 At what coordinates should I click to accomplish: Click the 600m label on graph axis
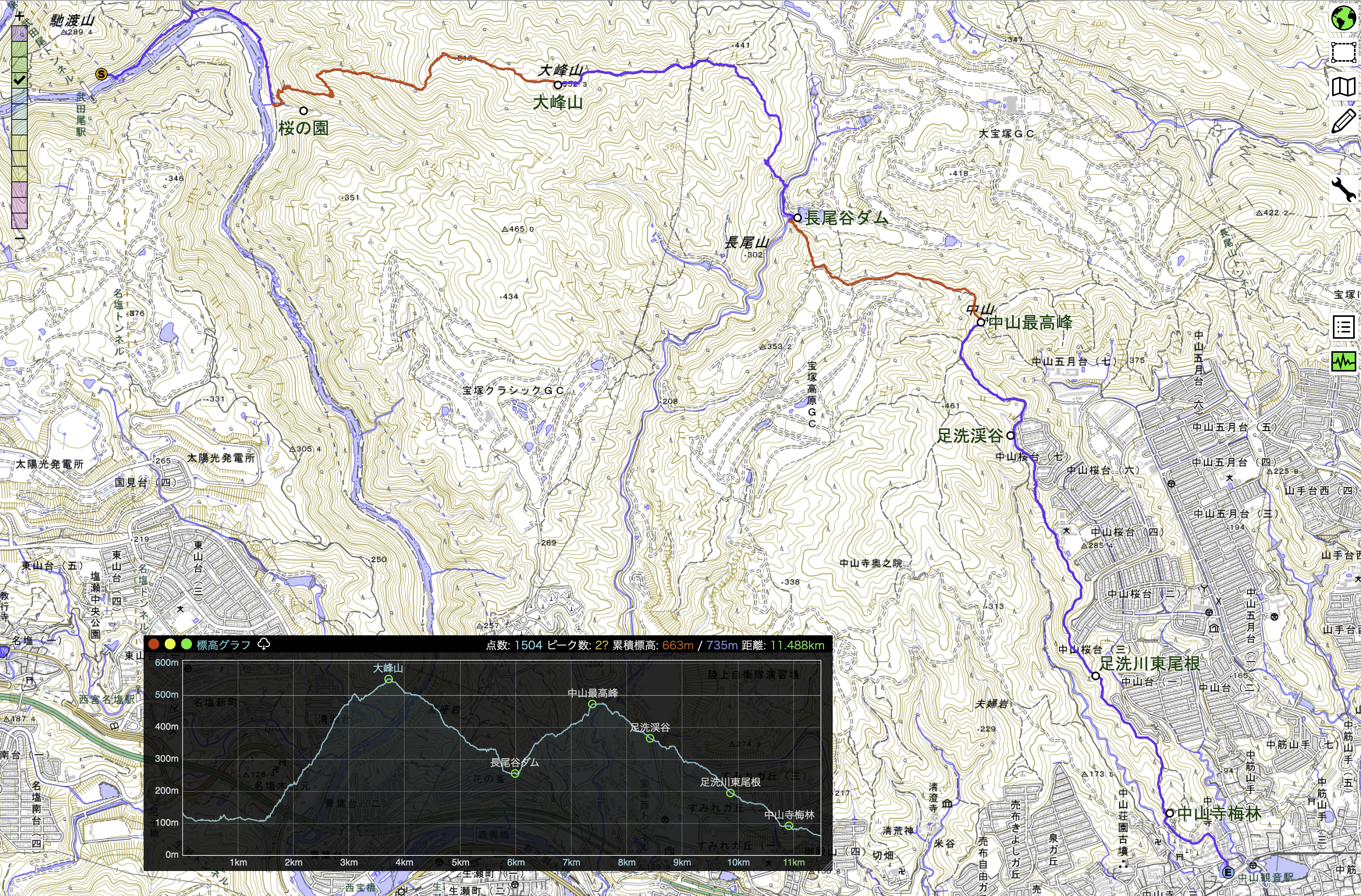pos(167,662)
